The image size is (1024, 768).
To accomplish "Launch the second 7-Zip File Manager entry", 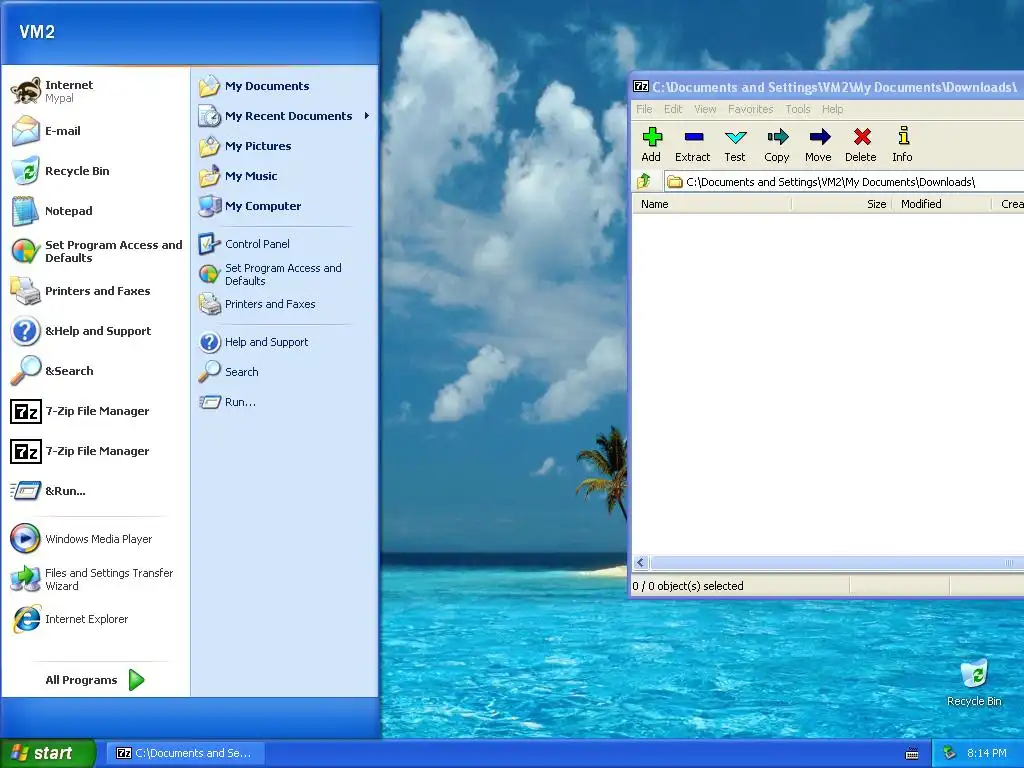I will coord(96,451).
